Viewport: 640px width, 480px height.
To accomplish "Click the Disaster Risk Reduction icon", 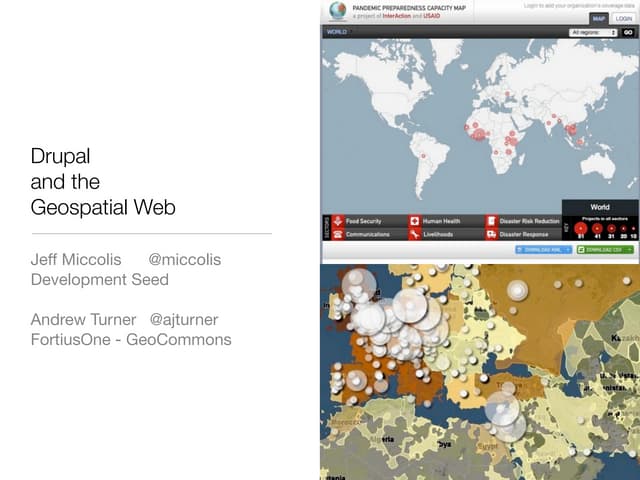I will coord(492,221).
